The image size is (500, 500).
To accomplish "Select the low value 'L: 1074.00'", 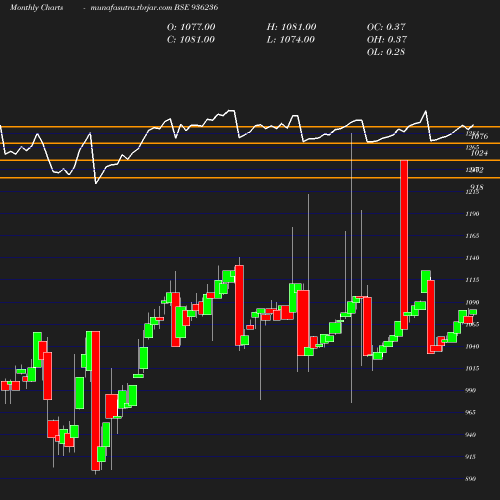I will pyautogui.click(x=291, y=40).
